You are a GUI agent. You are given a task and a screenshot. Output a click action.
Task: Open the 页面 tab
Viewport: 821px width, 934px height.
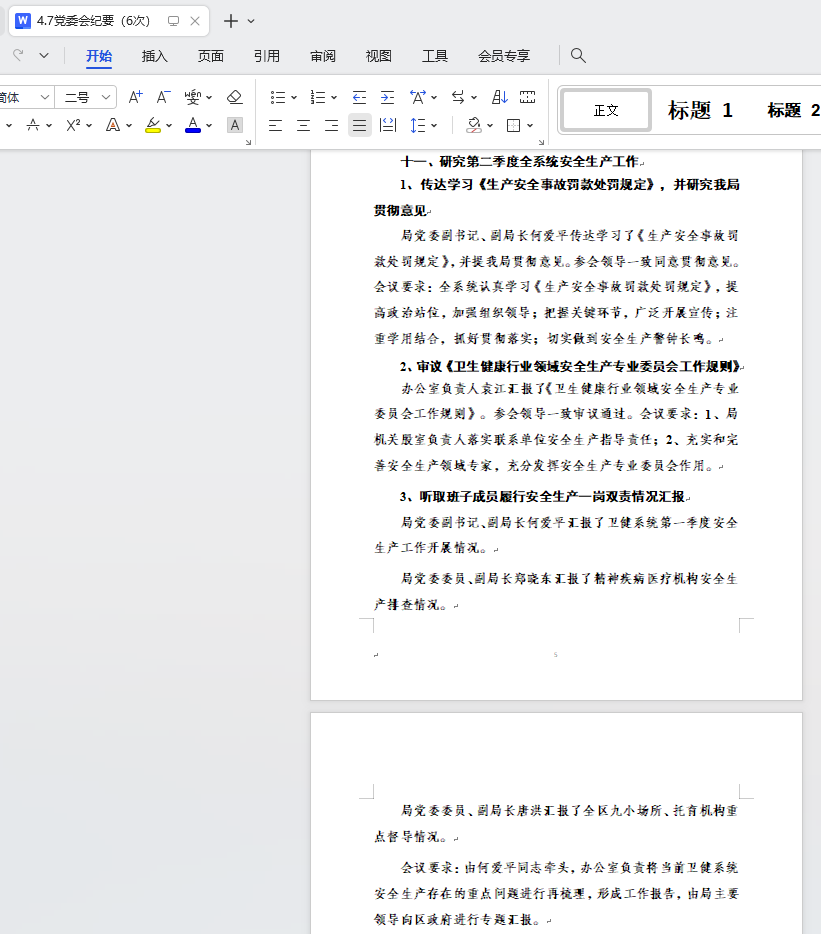pyautogui.click(x=211, y=56)
